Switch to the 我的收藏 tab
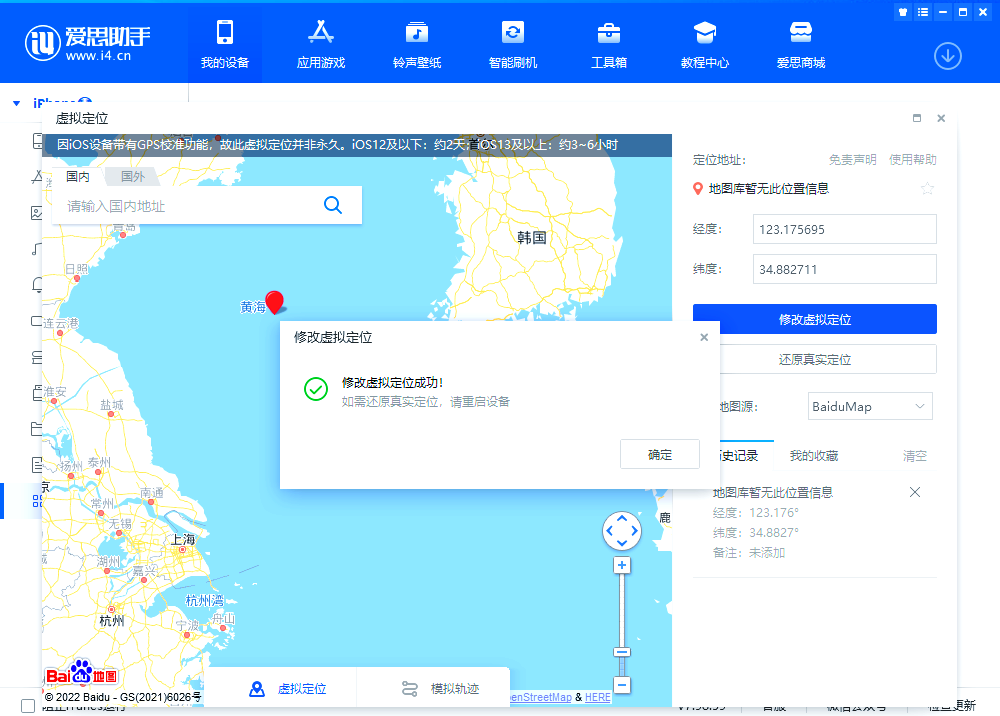This screenshot has width=1000, height=716. pyautogui.click(x=813, y=456)
